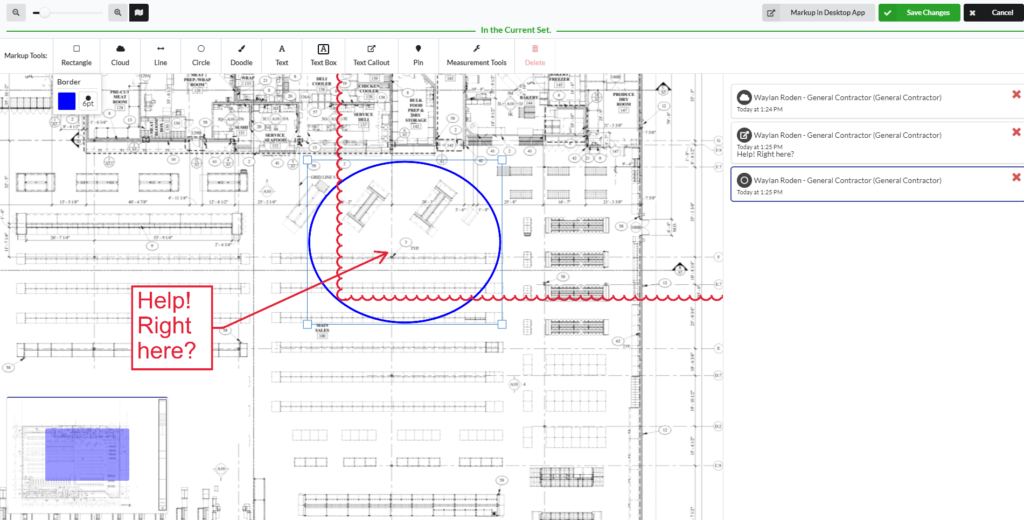Select the Line markup tool
The width and height of the screenshot is (1024, 520).
pyautogui.click(x=161, y=56)
